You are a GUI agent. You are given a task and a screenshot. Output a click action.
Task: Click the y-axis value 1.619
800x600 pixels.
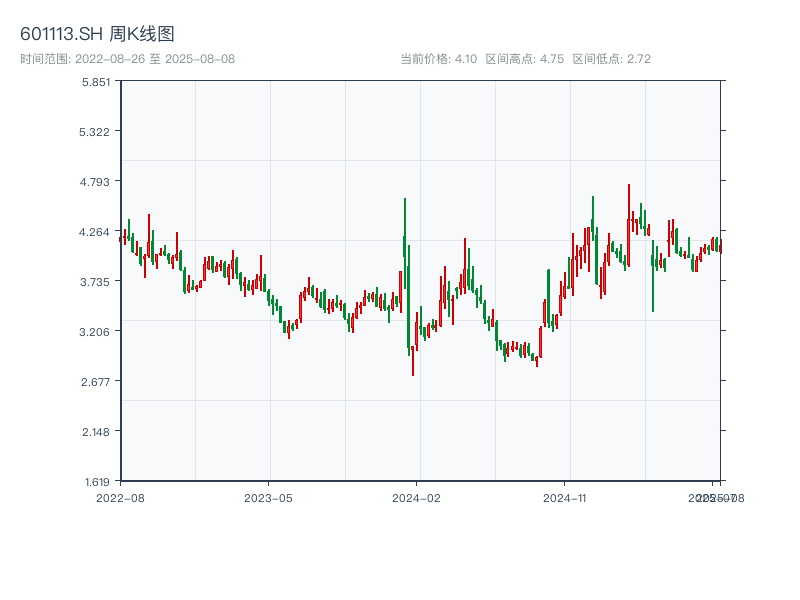(97, 482)
